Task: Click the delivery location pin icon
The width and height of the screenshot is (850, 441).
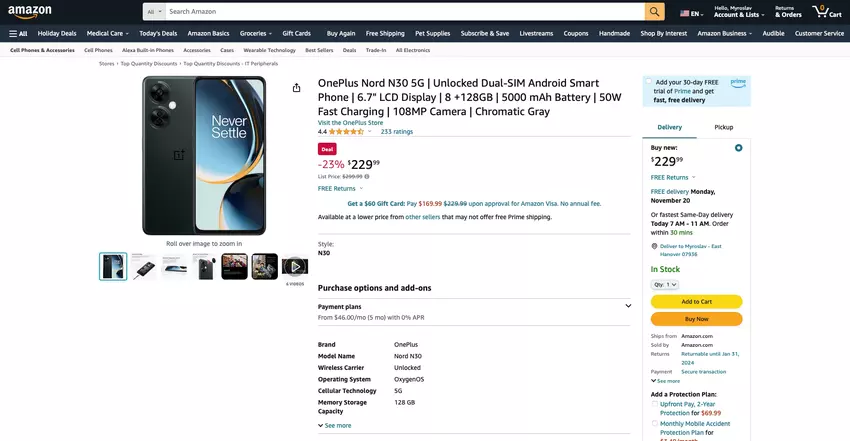Action: (x=654, y=246)
